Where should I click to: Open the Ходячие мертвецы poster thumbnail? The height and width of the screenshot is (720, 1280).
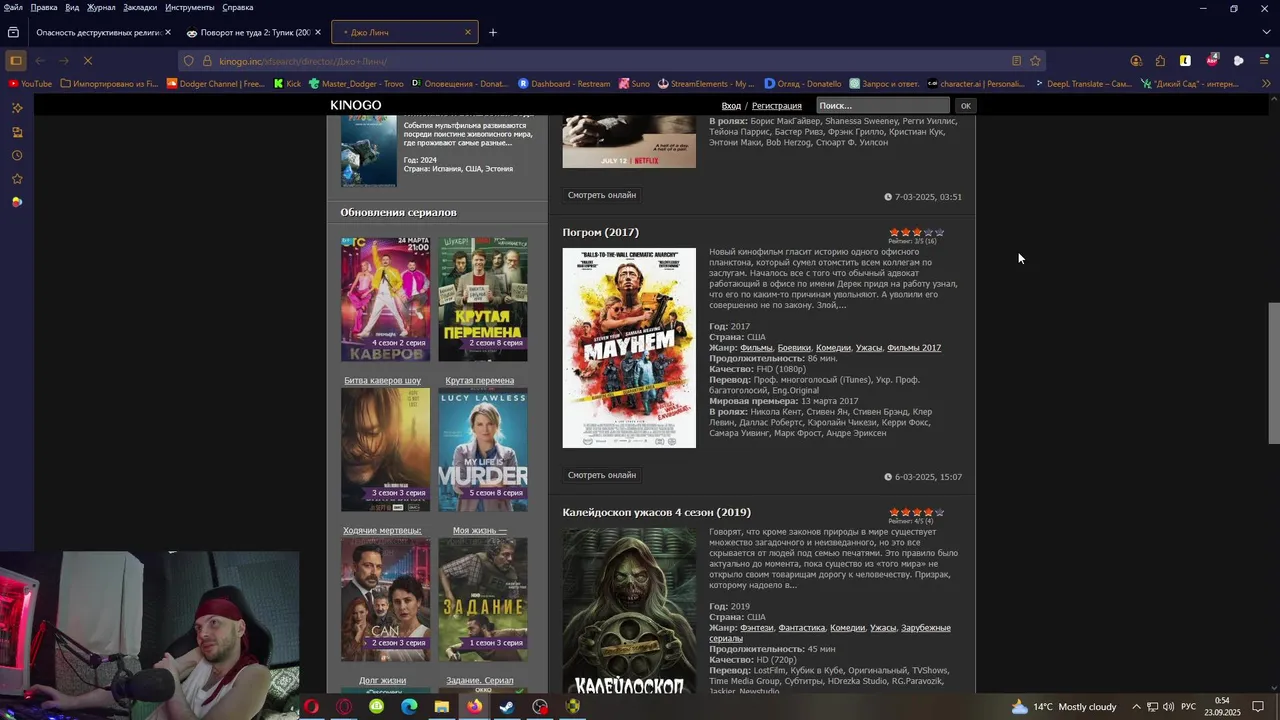click(x=385, y=449)
